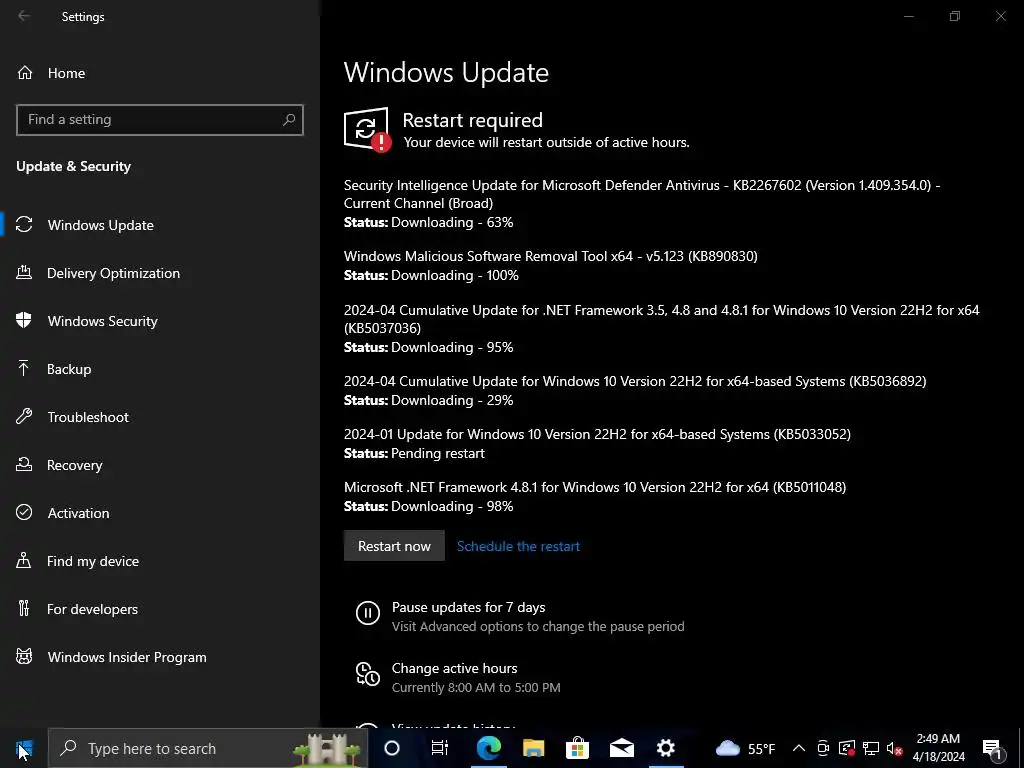The height and width of the screenshot is (768, 1024).
Task: Click the Restart required status icon
Action: click(x=367, y=129)
